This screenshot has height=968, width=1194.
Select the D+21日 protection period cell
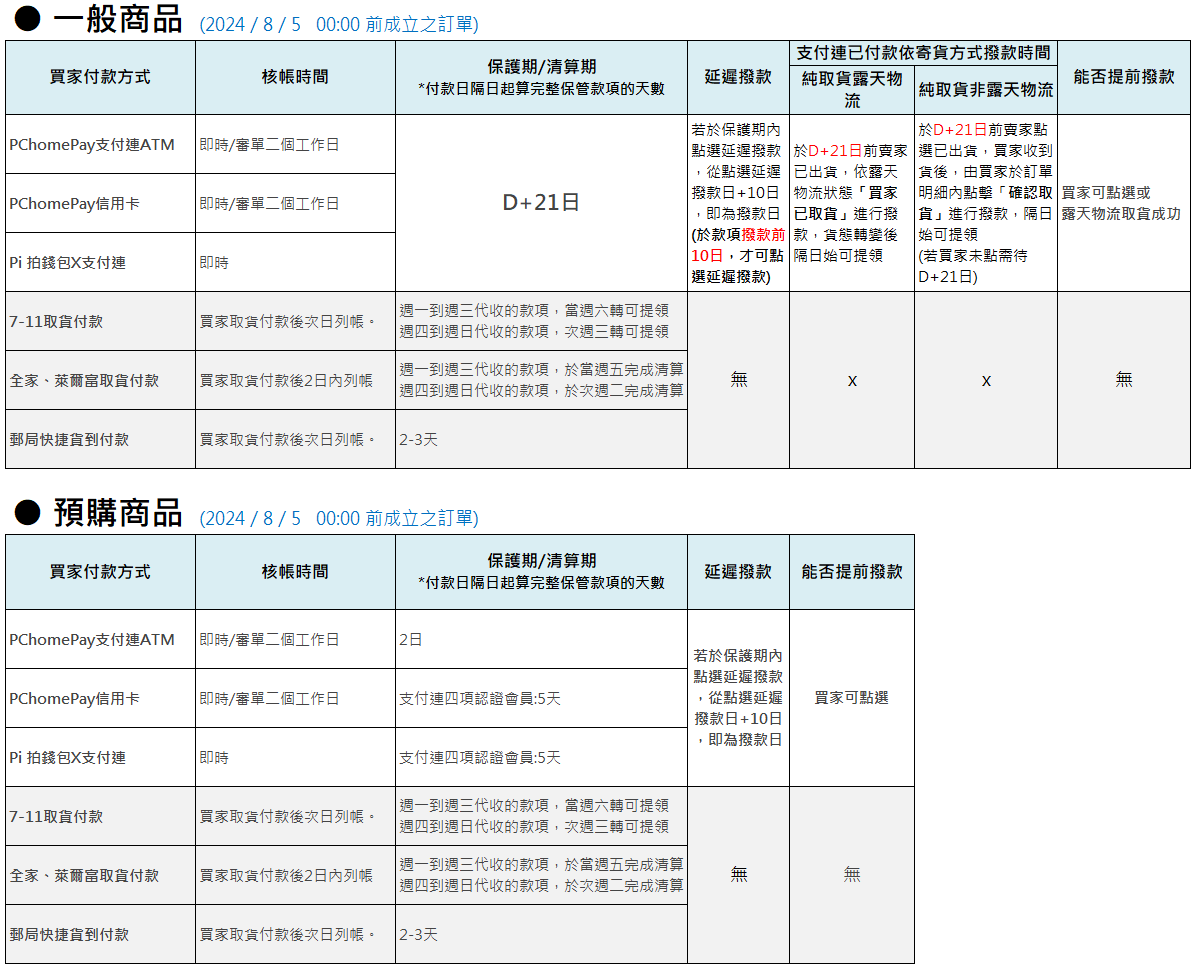pyautogui.click(x=541, y=203)
